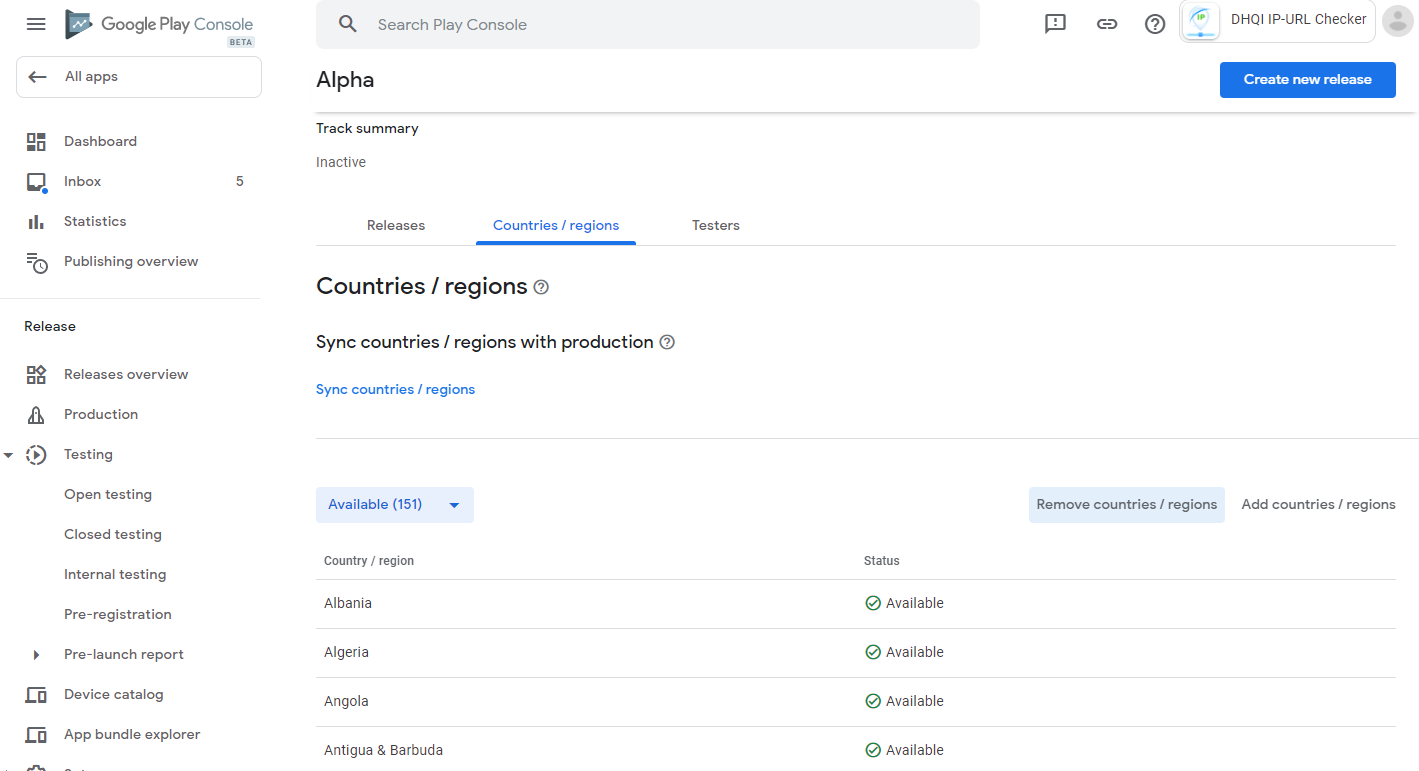The height and width of the screenshot is (771, 1419).
Task: Open the help question mark icon
Action: [1155, 24]
